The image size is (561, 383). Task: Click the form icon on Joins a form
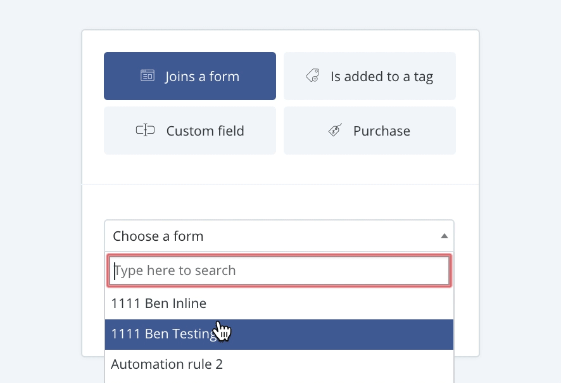tap(147, 76)
